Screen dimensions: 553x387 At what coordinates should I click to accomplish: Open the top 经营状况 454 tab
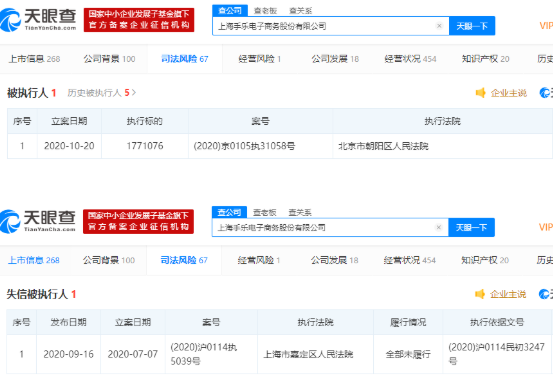(x=410, y=59)
